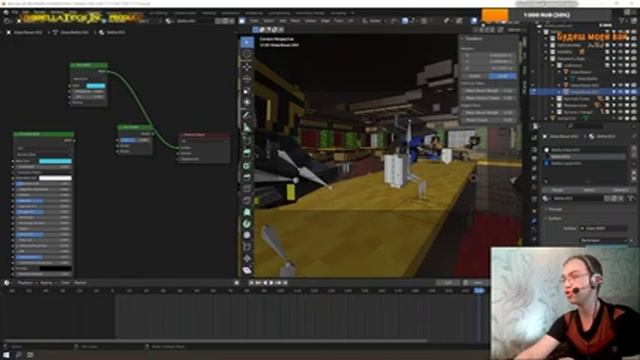Disable render camera icon on highlighted outliner row

[x=633, y=92]
